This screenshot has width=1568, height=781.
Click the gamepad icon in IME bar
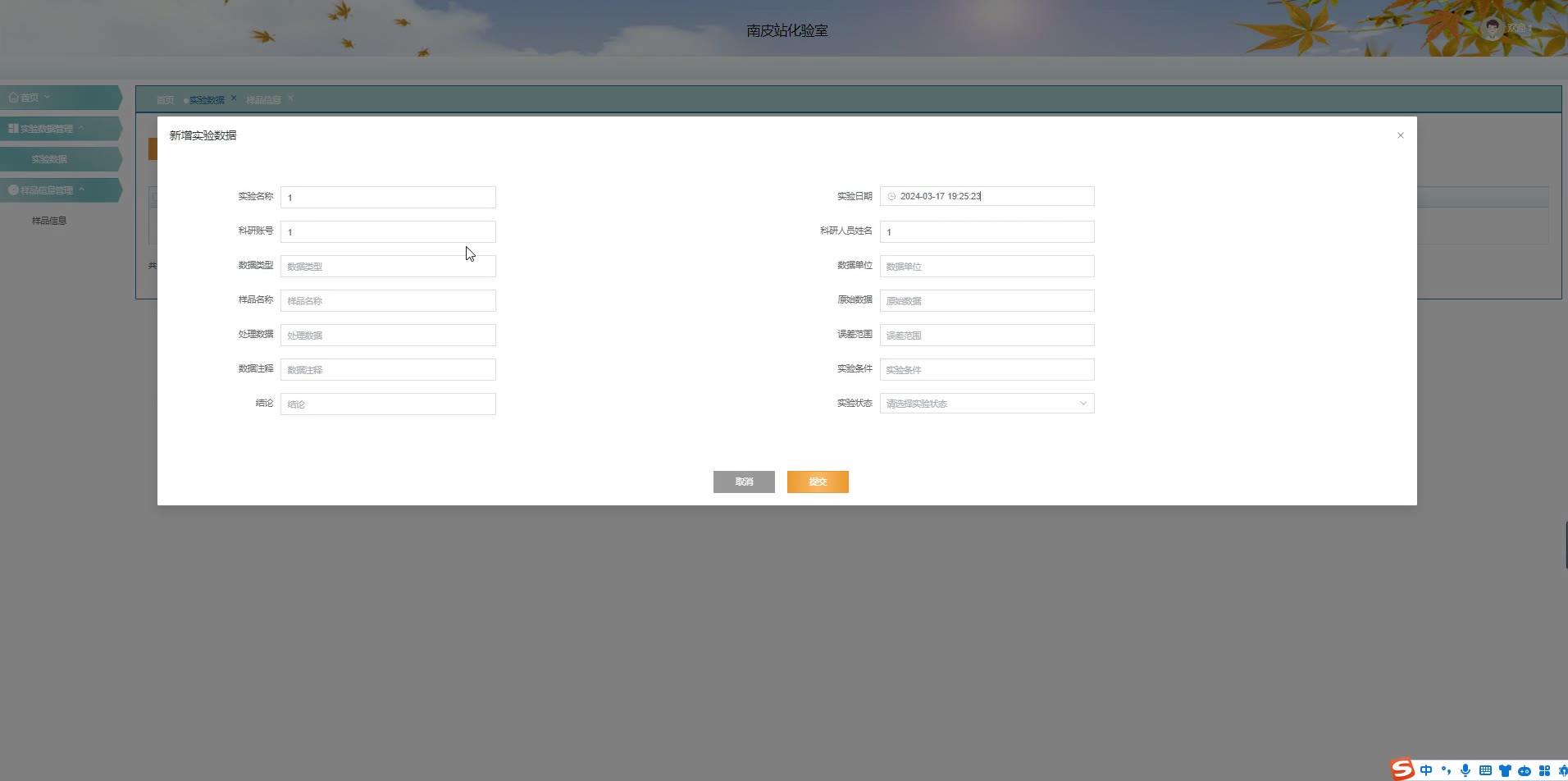1525,770
